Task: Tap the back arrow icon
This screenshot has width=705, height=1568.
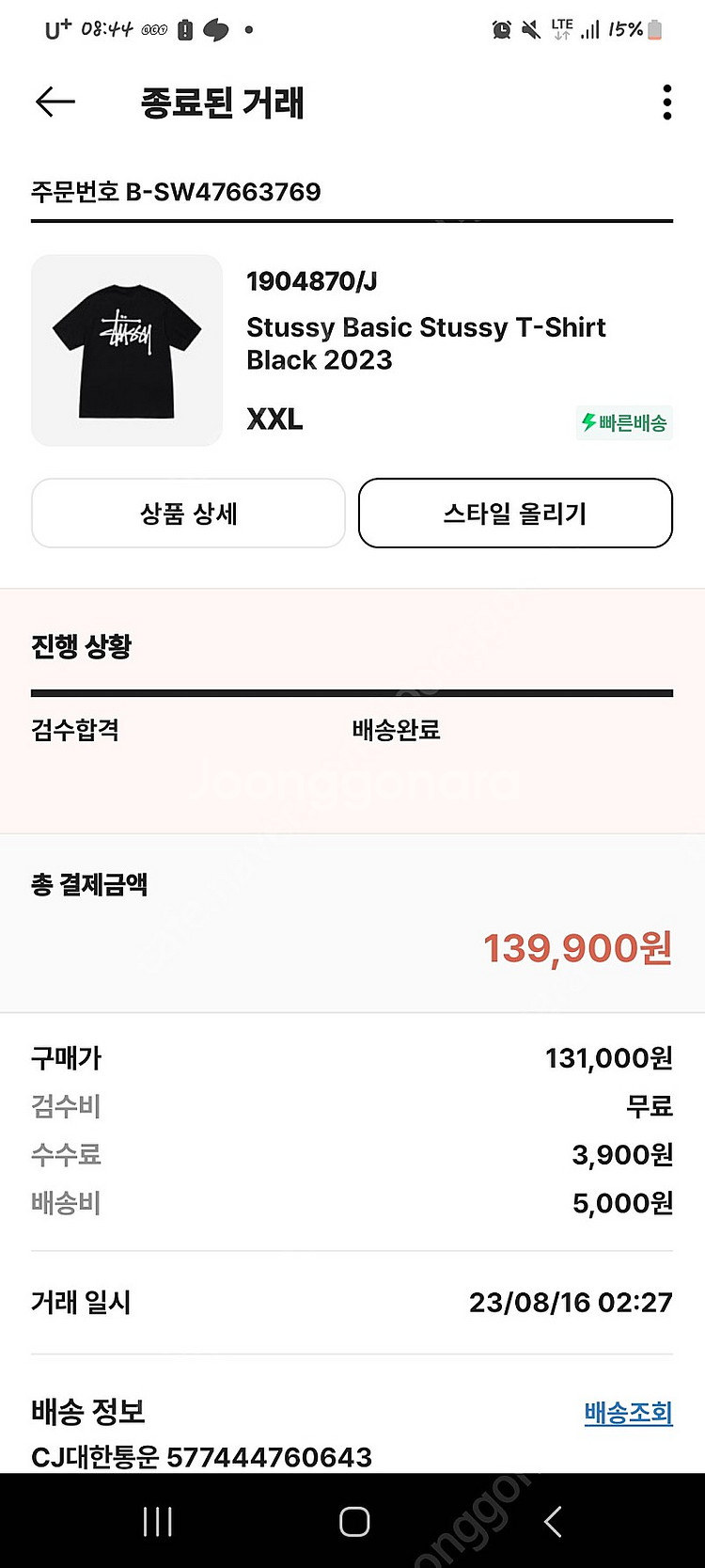Action: click(x=55, y=102)
